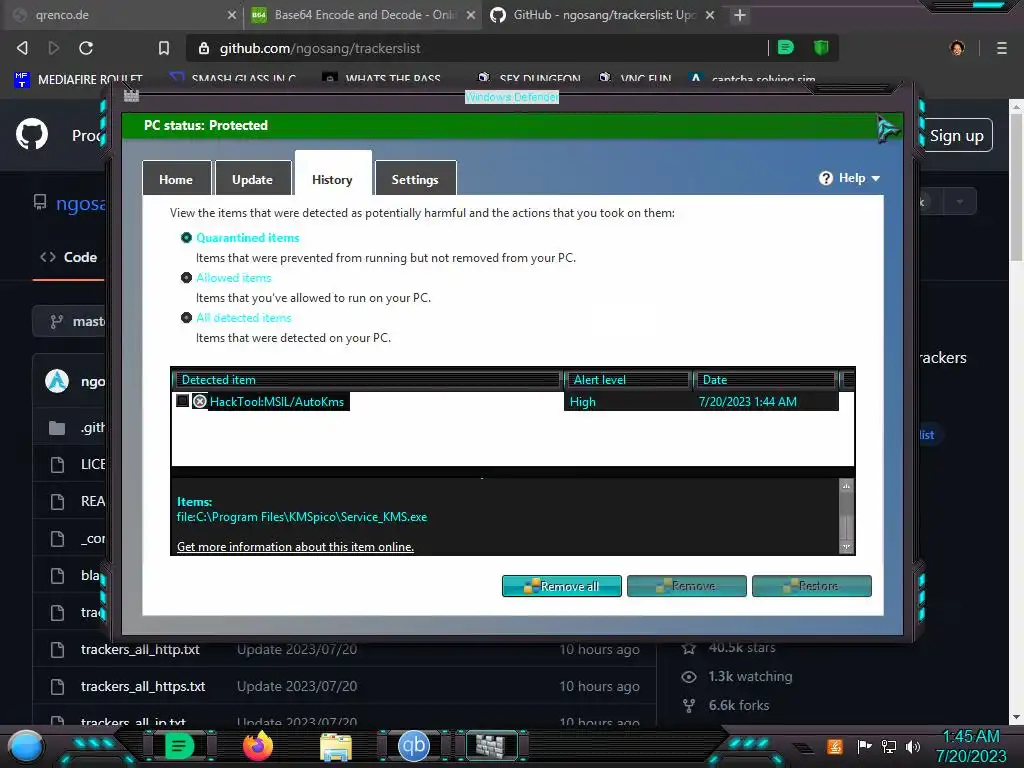The width and height of the screenshot is (1024, 768).
Task: Click the Help question mark icon
Action: click(825, 178)
